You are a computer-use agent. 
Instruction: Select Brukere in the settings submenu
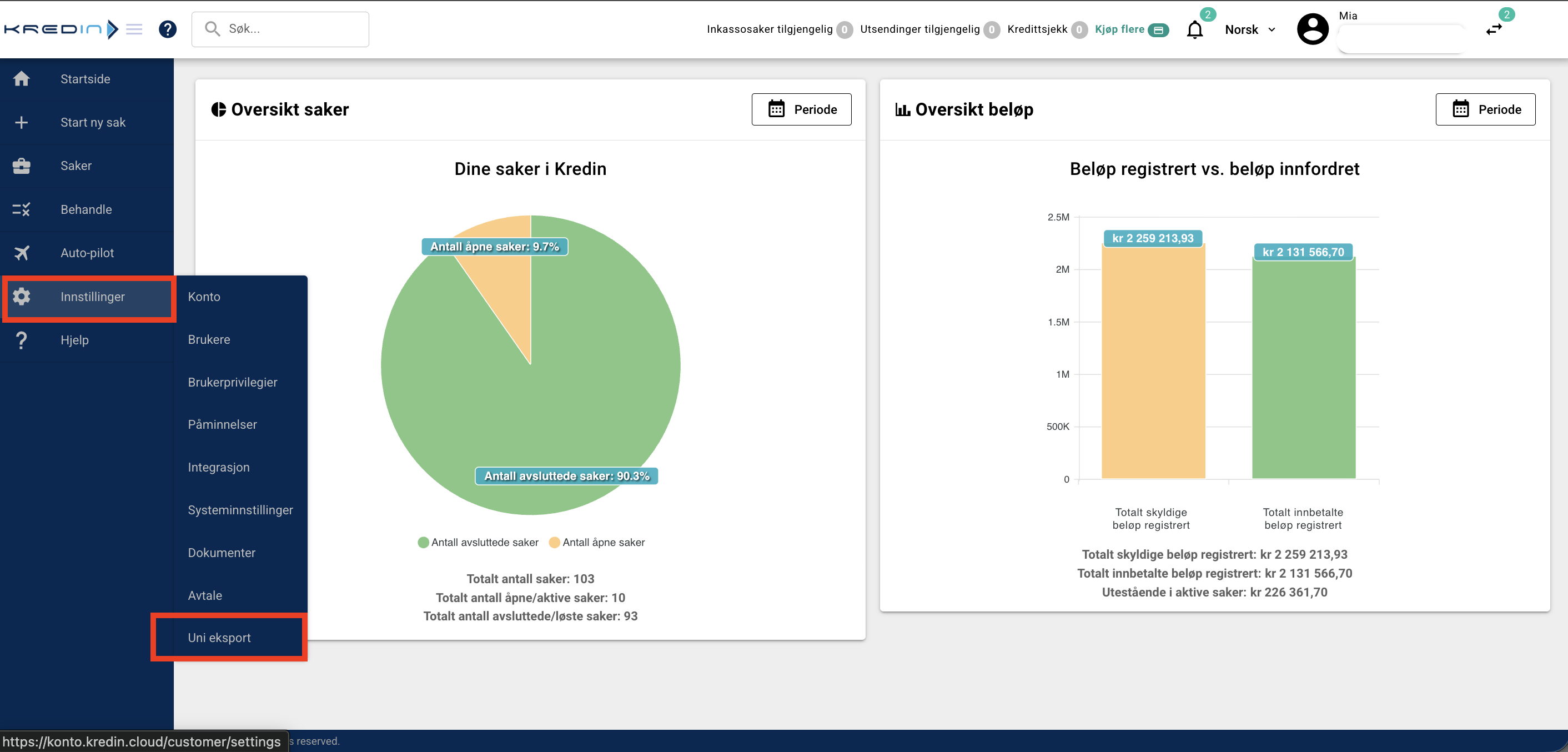(209, 339)
